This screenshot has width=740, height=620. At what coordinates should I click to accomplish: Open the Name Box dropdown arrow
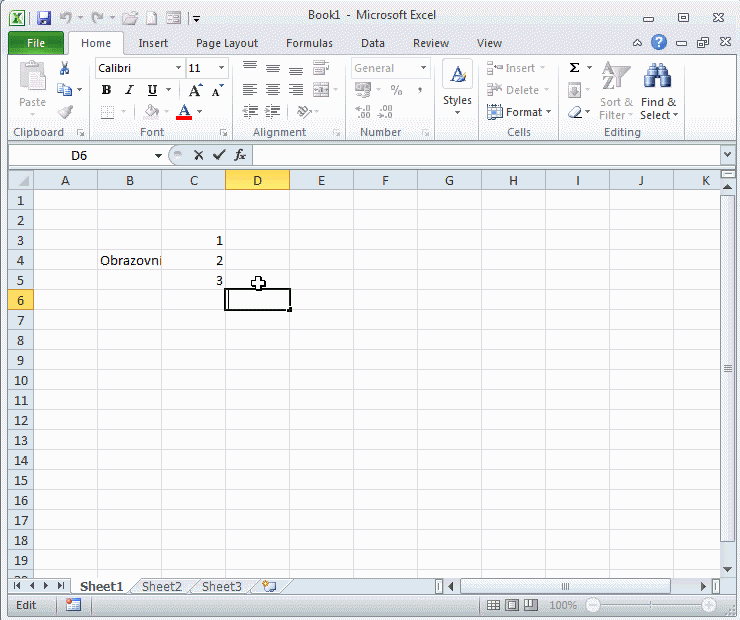[x=158, y=156]
